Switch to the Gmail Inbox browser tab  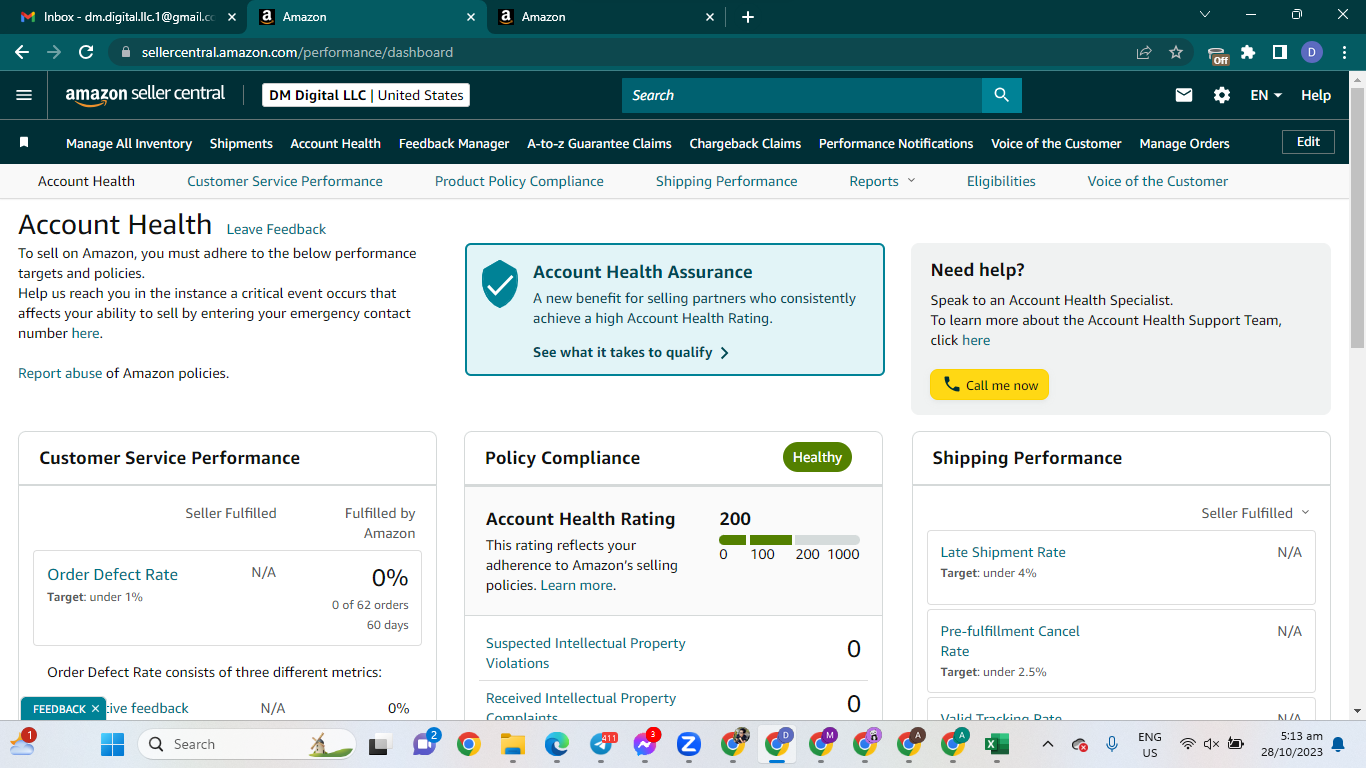click(127, 17)
